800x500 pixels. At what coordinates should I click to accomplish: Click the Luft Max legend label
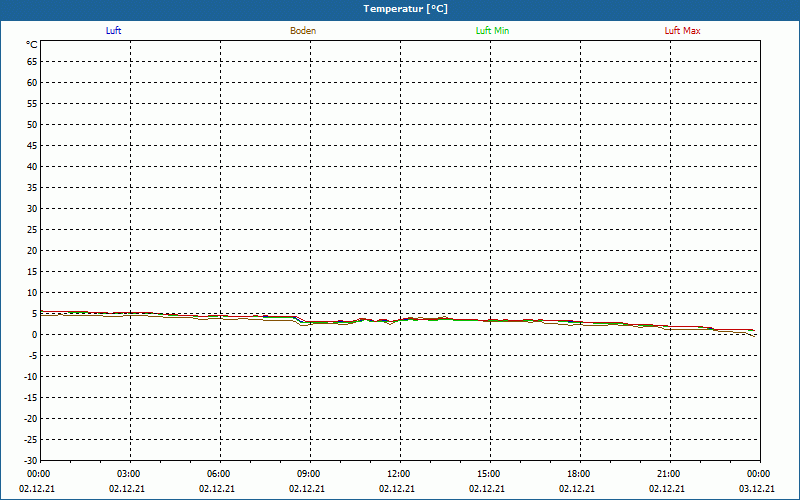(682, 31)
